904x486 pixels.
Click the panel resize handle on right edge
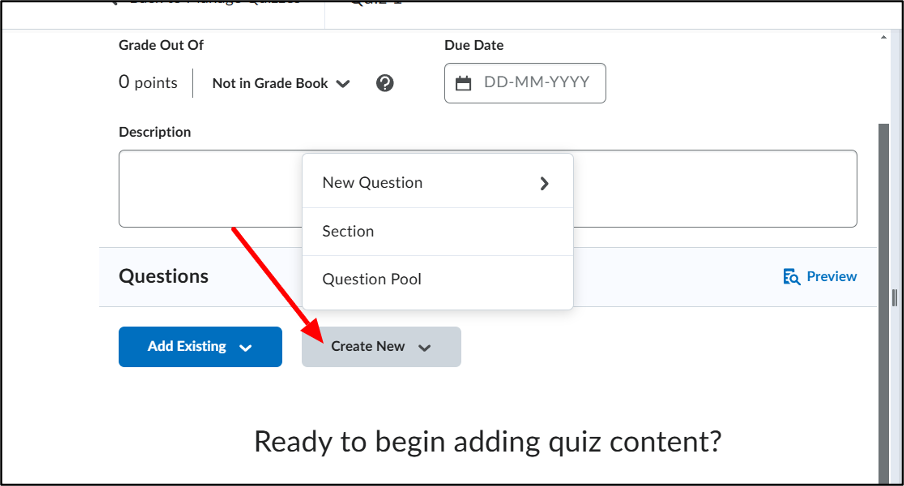tap(895, 298)
